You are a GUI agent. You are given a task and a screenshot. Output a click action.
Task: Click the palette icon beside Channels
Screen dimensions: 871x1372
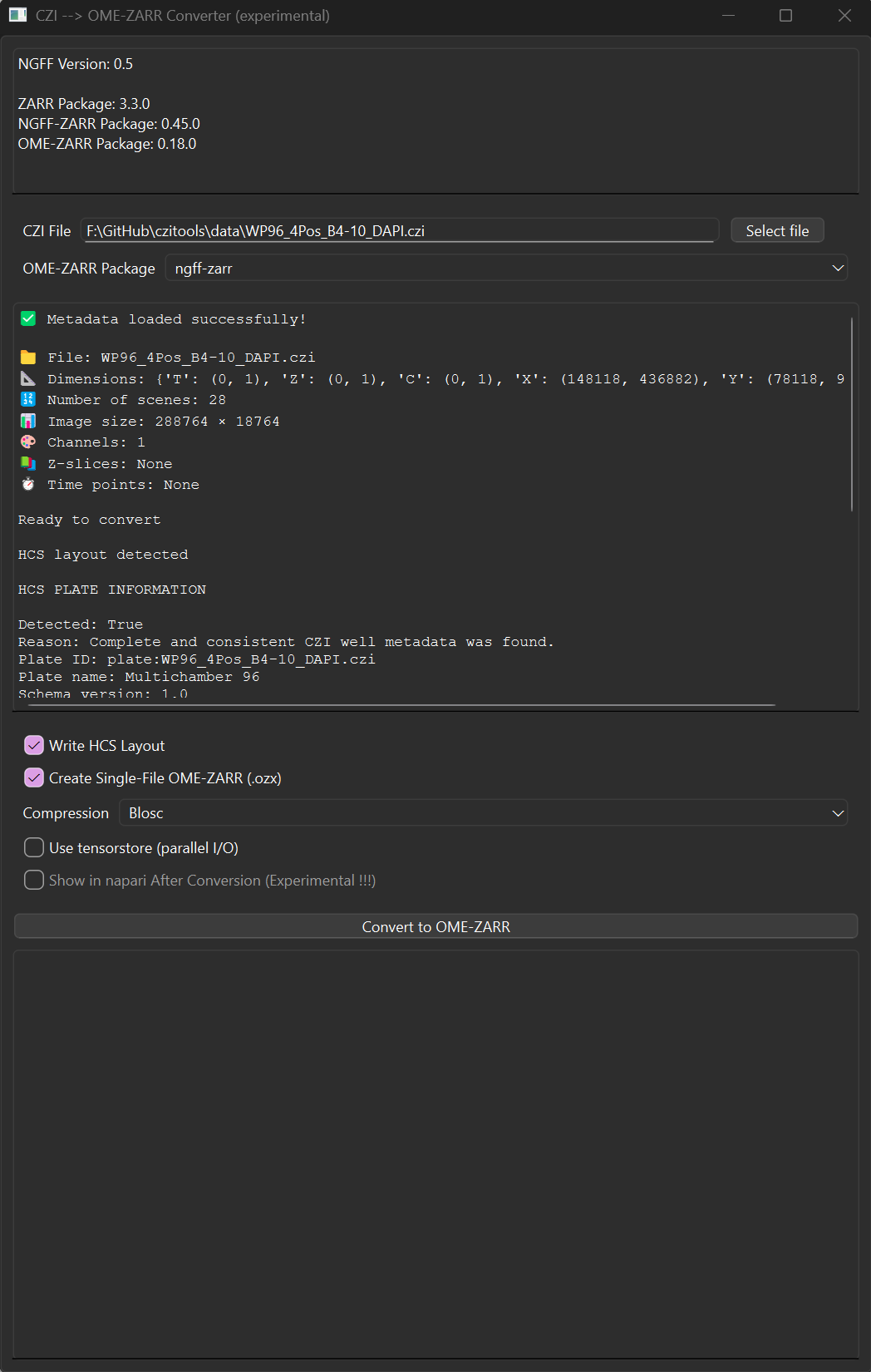point(28,442)
